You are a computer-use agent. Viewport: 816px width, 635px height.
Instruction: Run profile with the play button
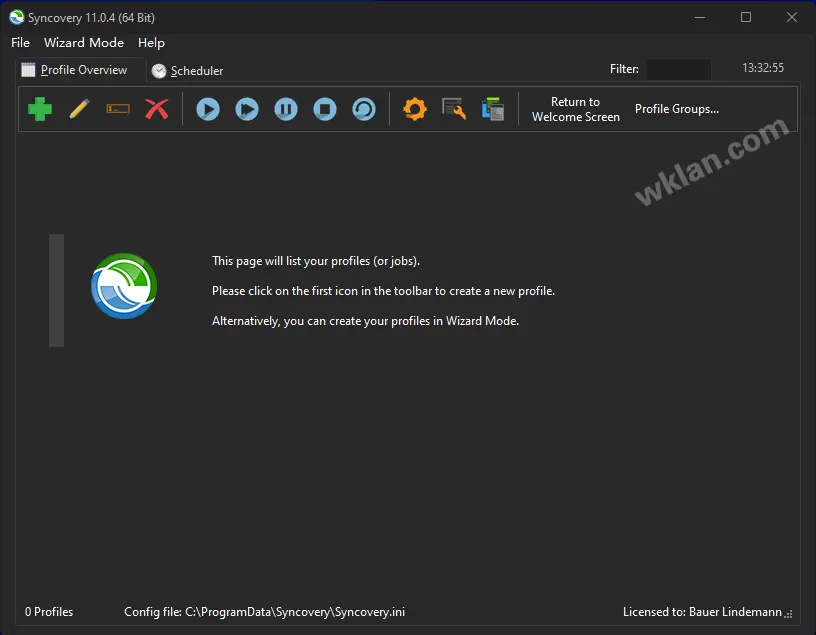pos(208,109)
